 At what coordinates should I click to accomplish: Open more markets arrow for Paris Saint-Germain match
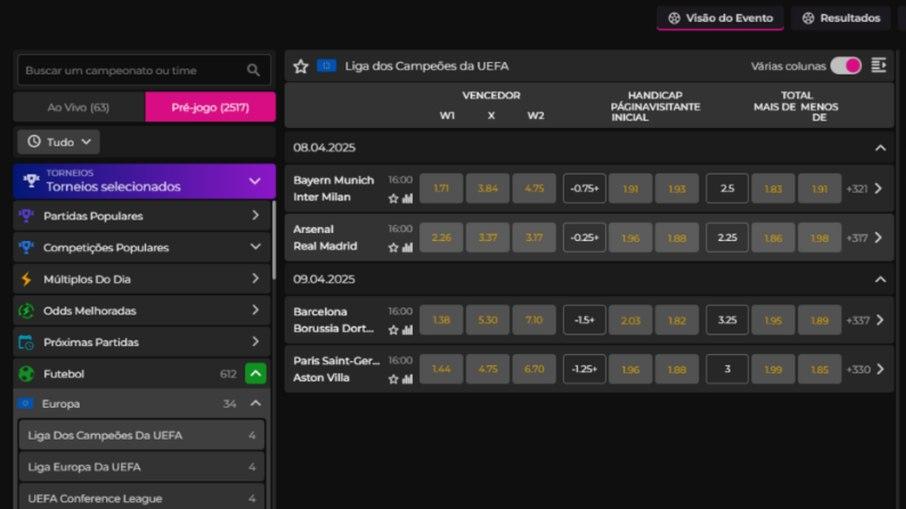tap(879, 369)
